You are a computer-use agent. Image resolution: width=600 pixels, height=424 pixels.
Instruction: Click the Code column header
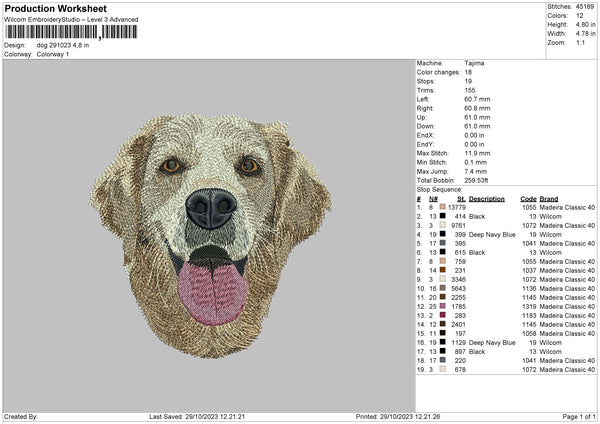[528, 197]
